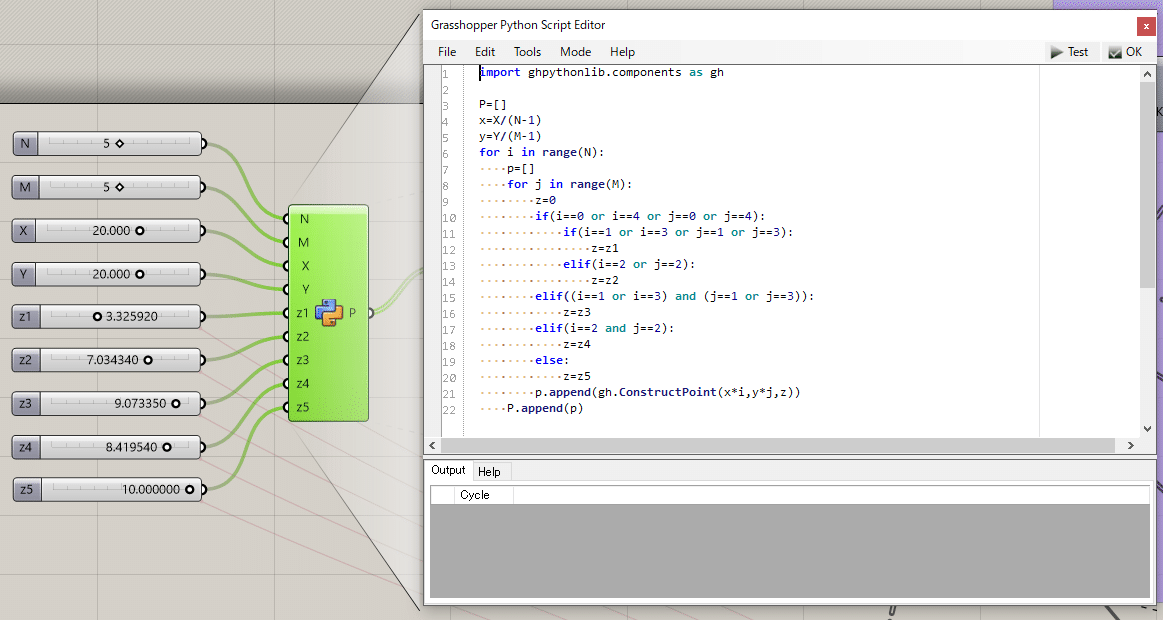Select the z3 slider name label
Screen dimensions: 1163x620
coord(26,404)
